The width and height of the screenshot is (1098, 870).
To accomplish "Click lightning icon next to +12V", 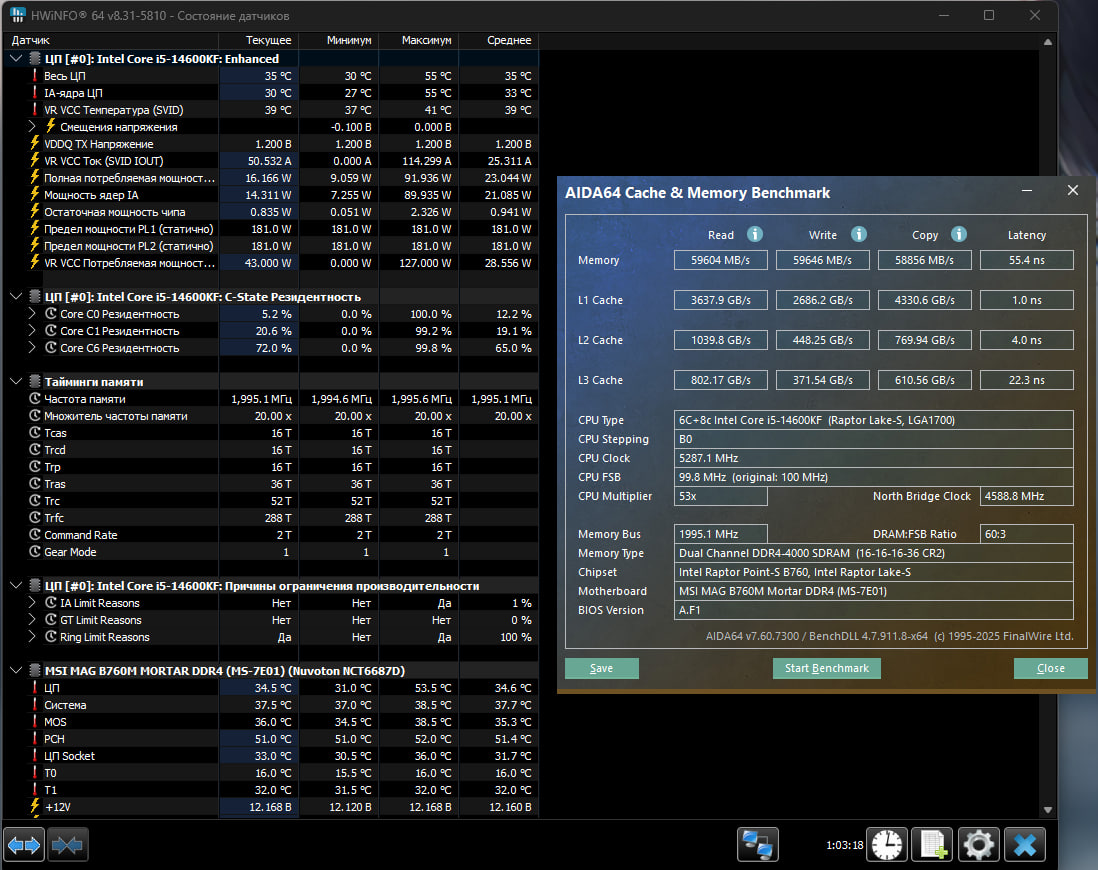I will point(34,806).
